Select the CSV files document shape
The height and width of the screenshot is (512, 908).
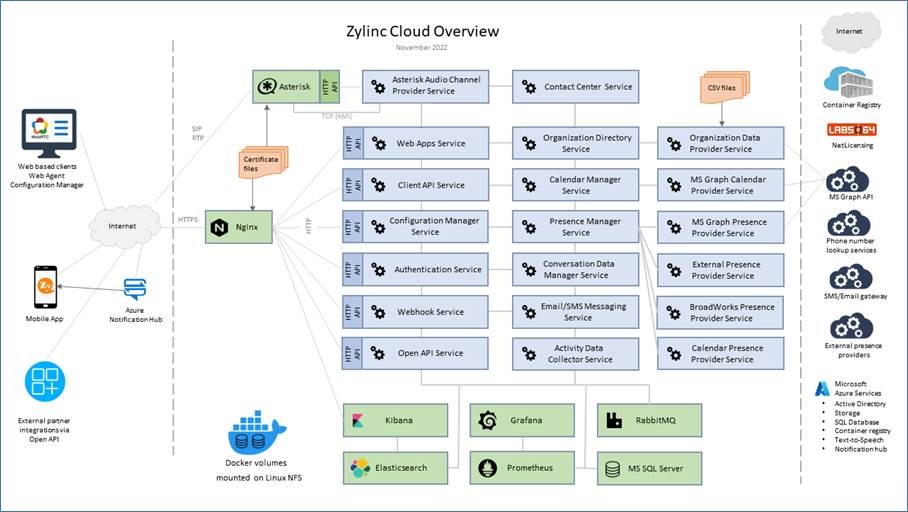pos(719,87)
